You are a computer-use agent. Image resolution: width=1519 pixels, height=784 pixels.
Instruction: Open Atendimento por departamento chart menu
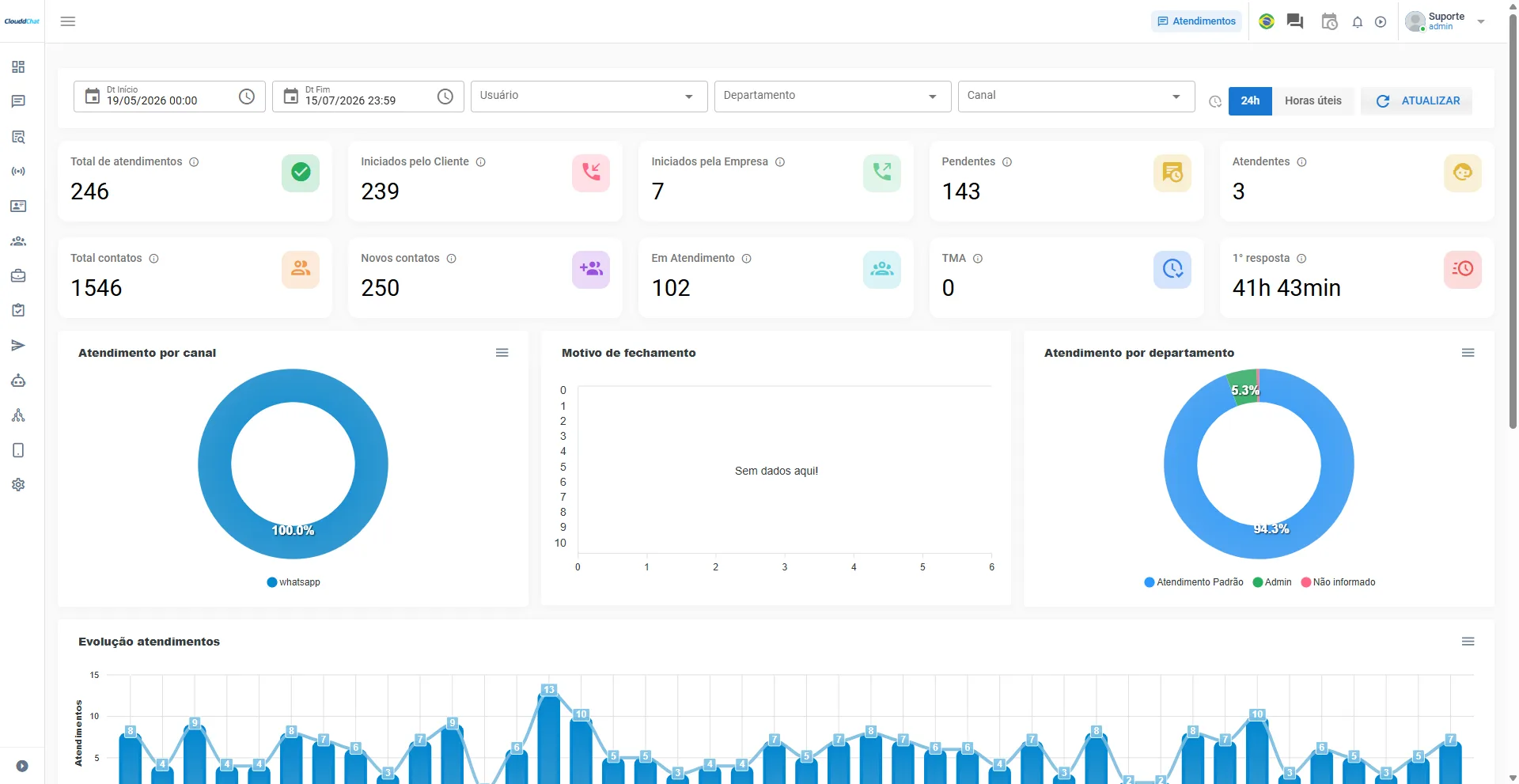1468,353
